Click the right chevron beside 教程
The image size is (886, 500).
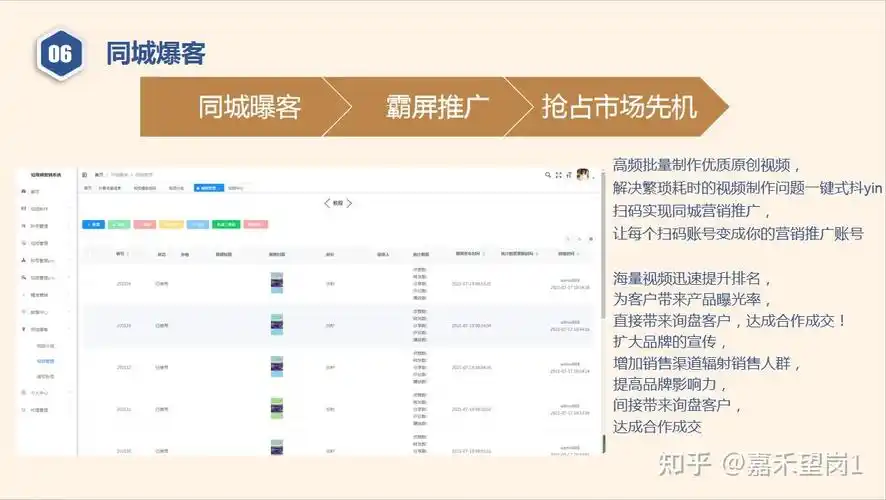349,203
